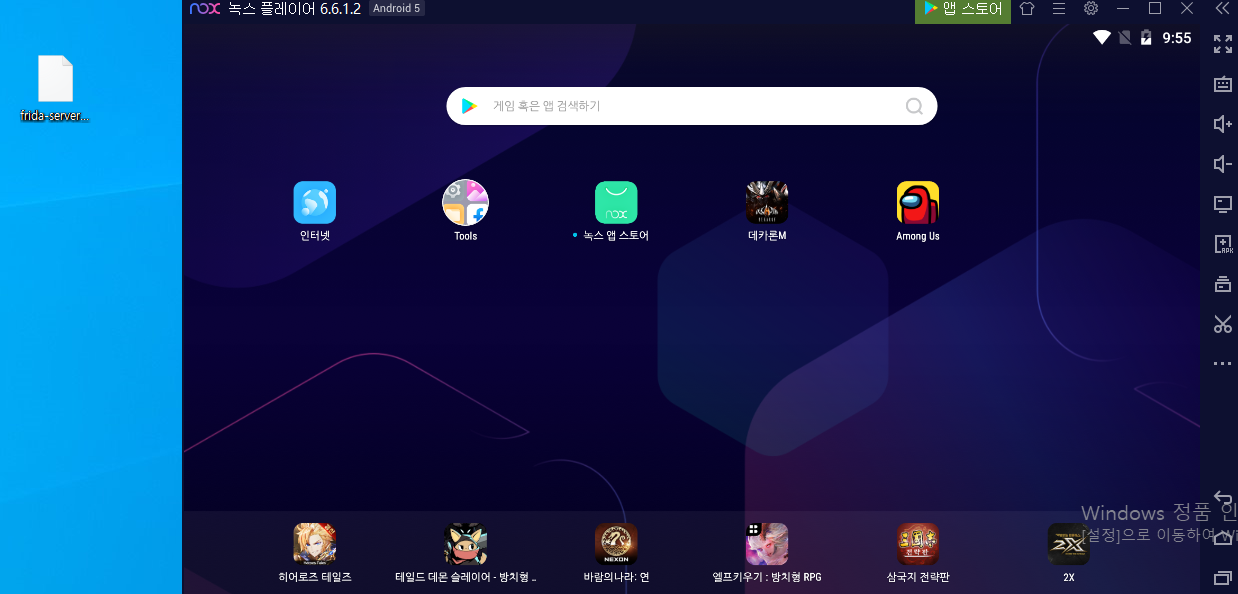Increase volume in Nox sidebar
Screen dimensions: 1238x594
(x=1222, y=124)
